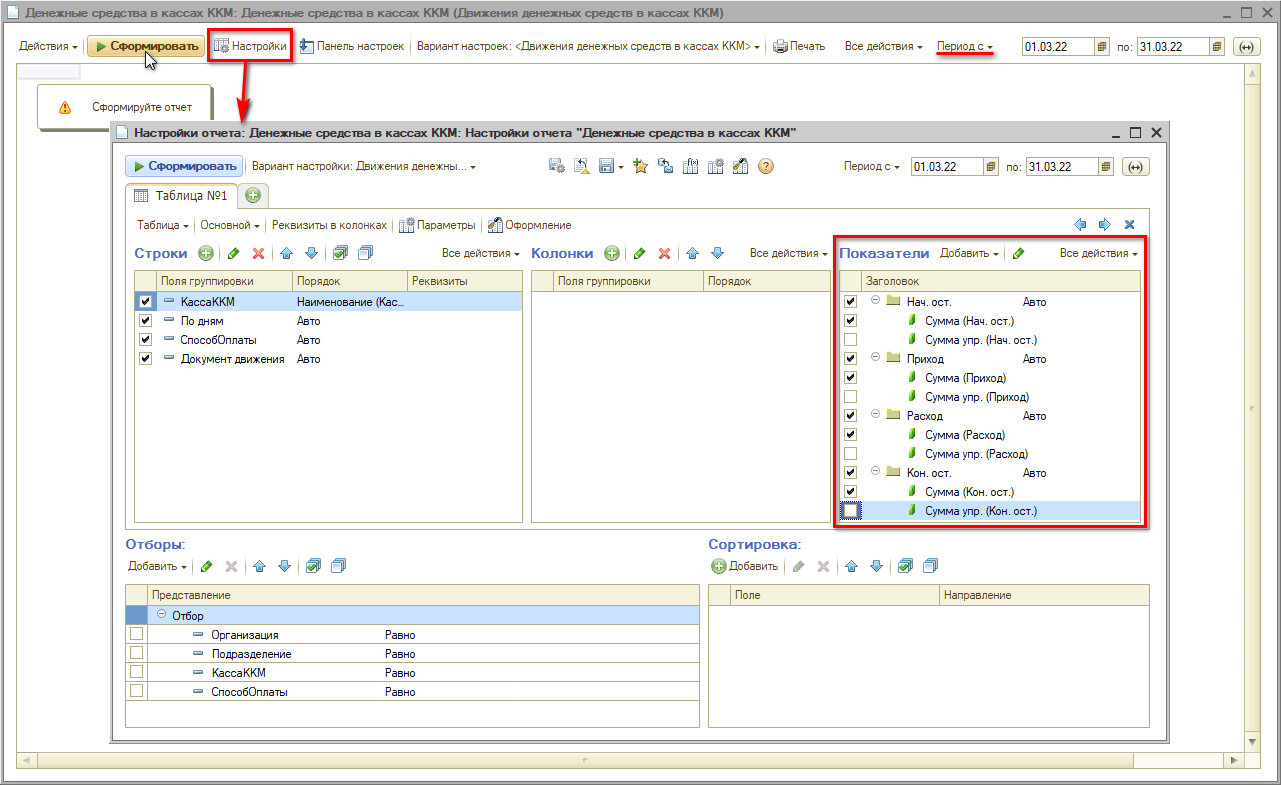Open calendar for start date in settings window
The height and width of the screenshot is (785, 1281).
click(x=991, y=167)
